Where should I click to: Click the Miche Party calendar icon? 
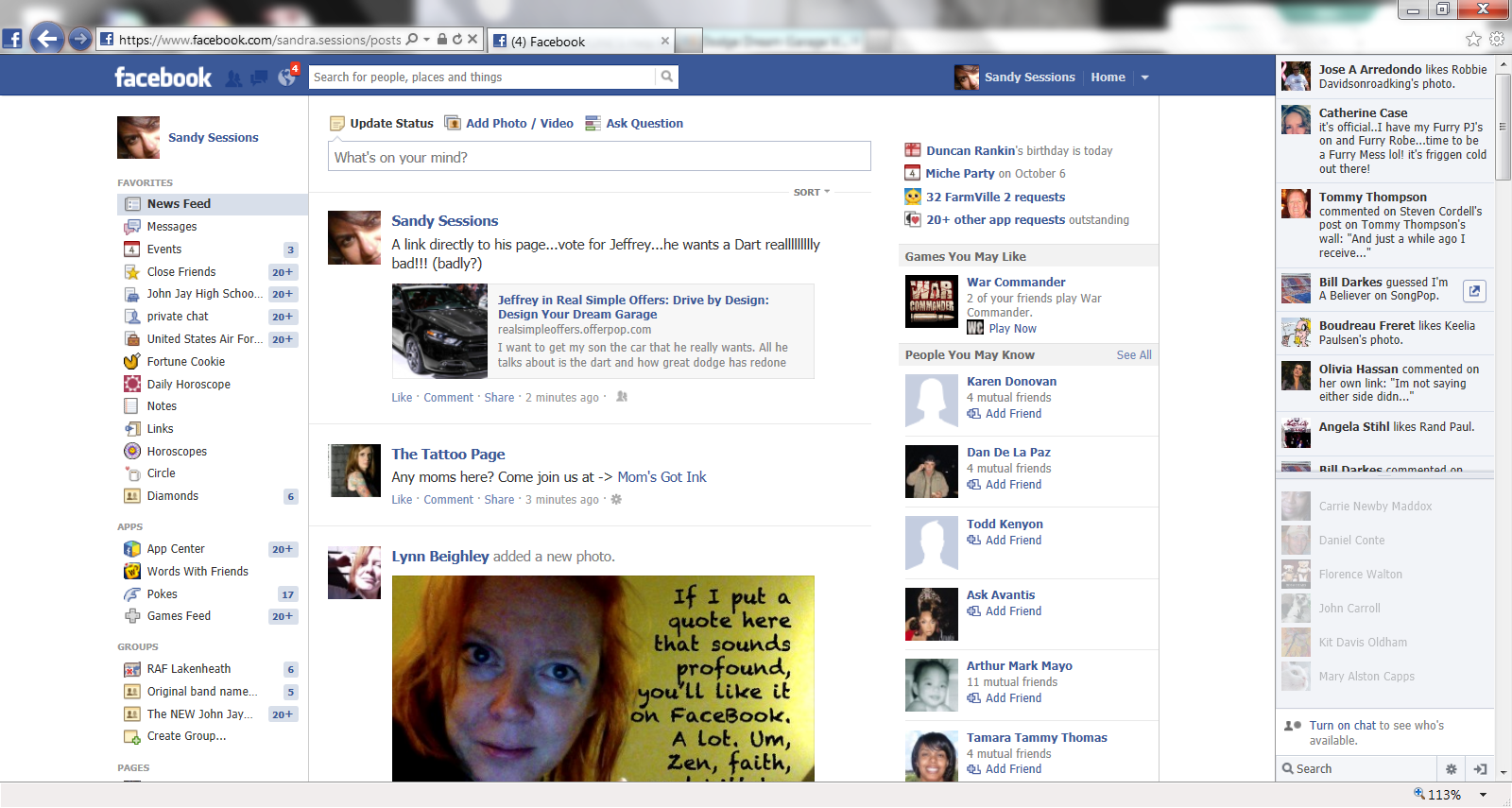pos(912,173)
